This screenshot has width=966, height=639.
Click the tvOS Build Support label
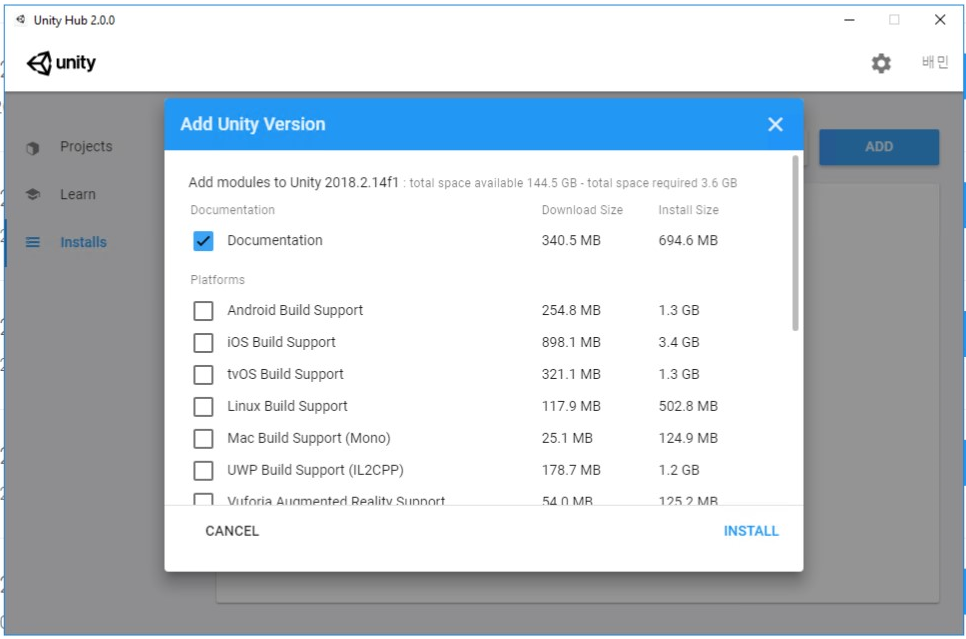[x=285, y=375]
